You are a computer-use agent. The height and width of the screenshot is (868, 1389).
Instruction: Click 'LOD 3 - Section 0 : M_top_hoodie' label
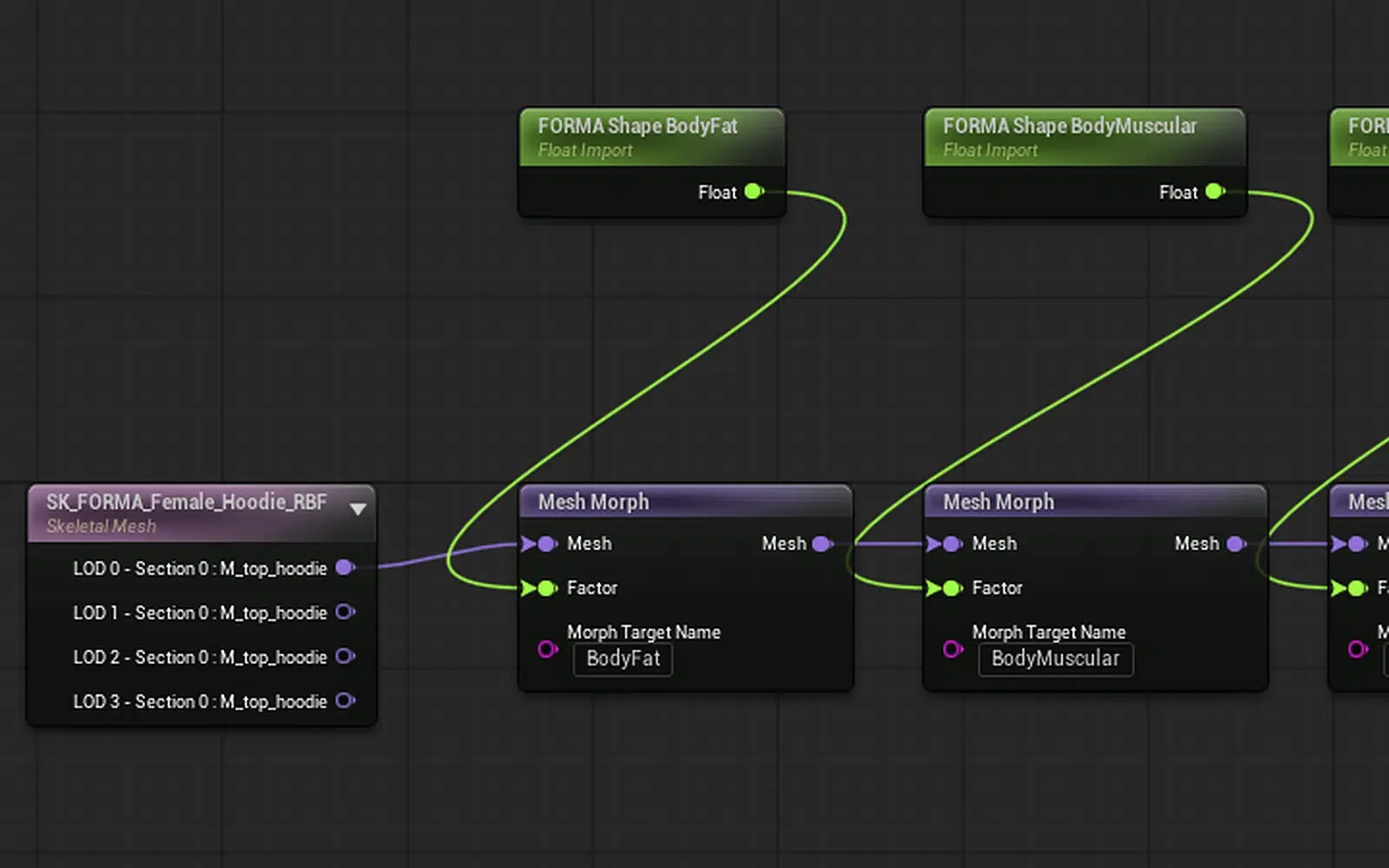pos(200,701)
